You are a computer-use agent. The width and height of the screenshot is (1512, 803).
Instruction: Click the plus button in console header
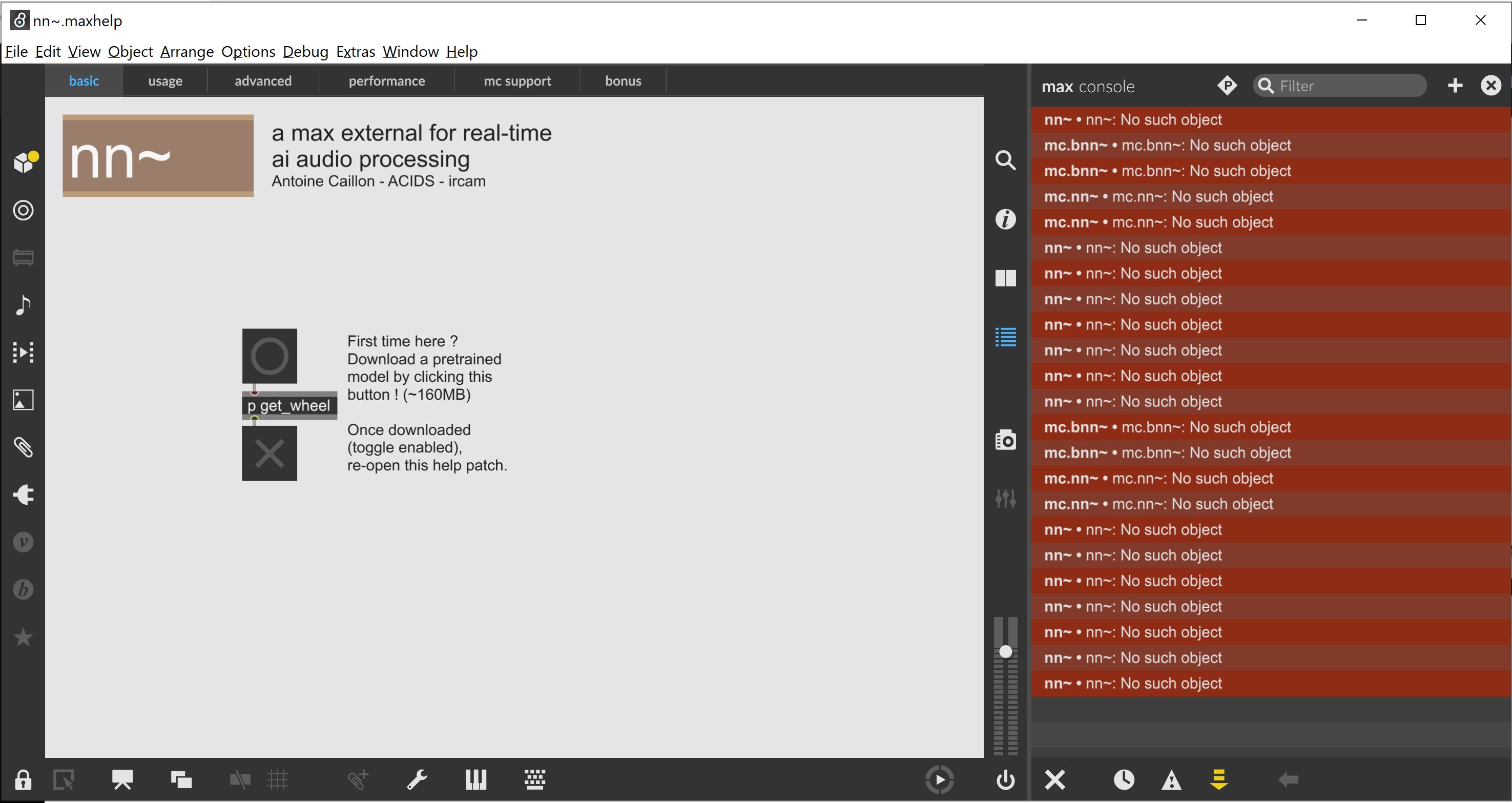tap(1455, 86)
